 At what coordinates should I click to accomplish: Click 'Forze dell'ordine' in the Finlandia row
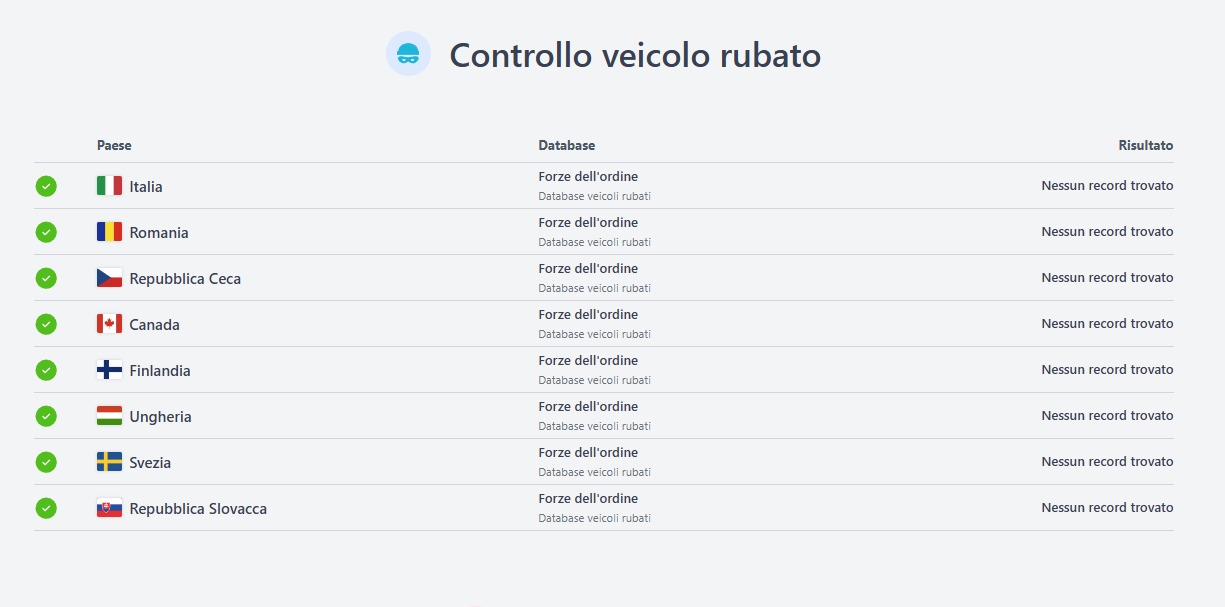pos(588,361)
